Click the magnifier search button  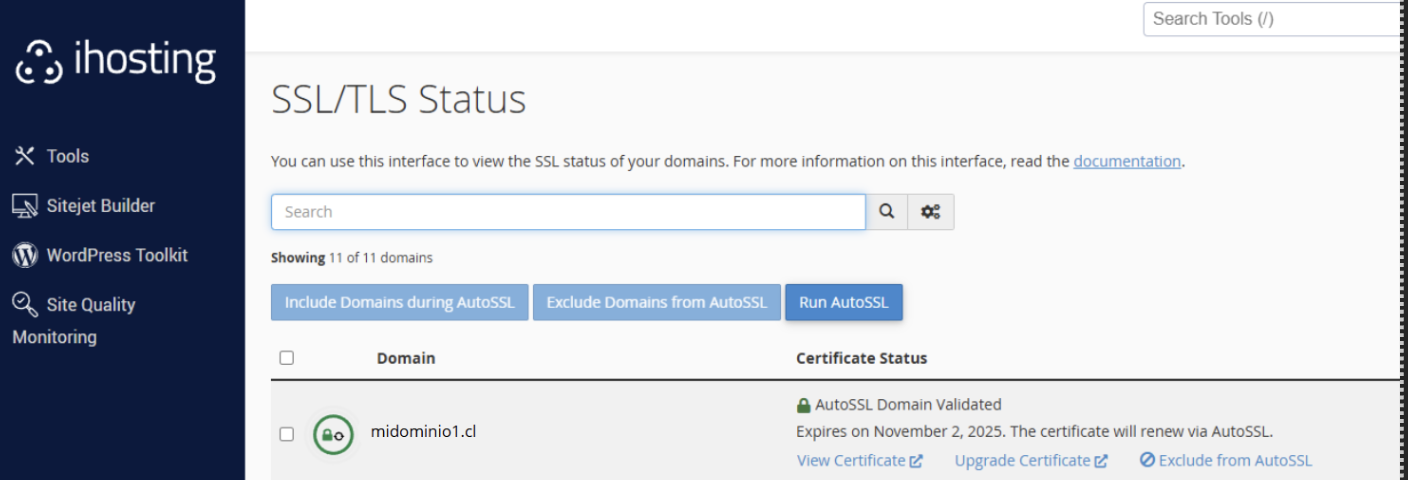click(x=886, y=212)
